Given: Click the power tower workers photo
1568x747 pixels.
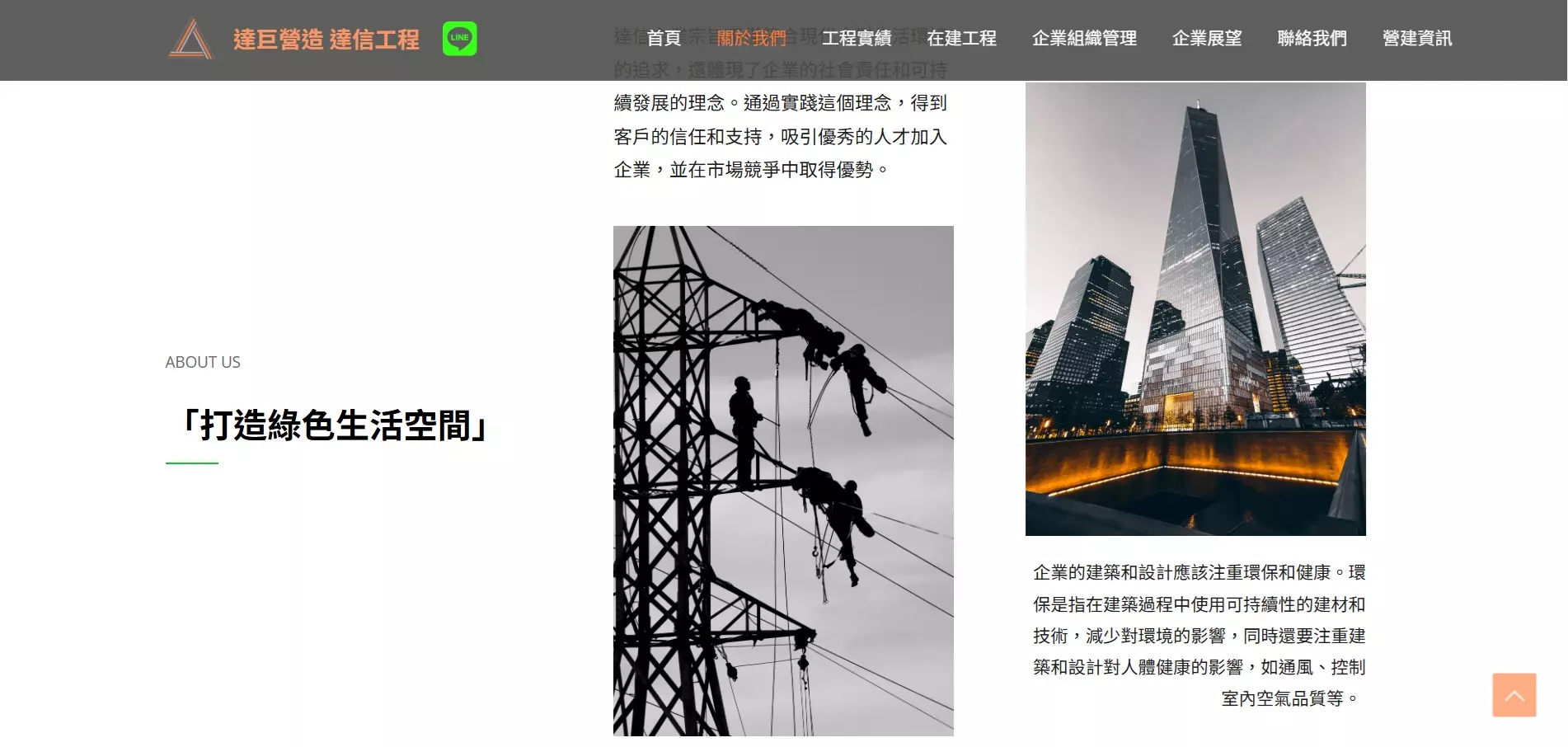Looking at the screenshot, I should click(783, 481).
